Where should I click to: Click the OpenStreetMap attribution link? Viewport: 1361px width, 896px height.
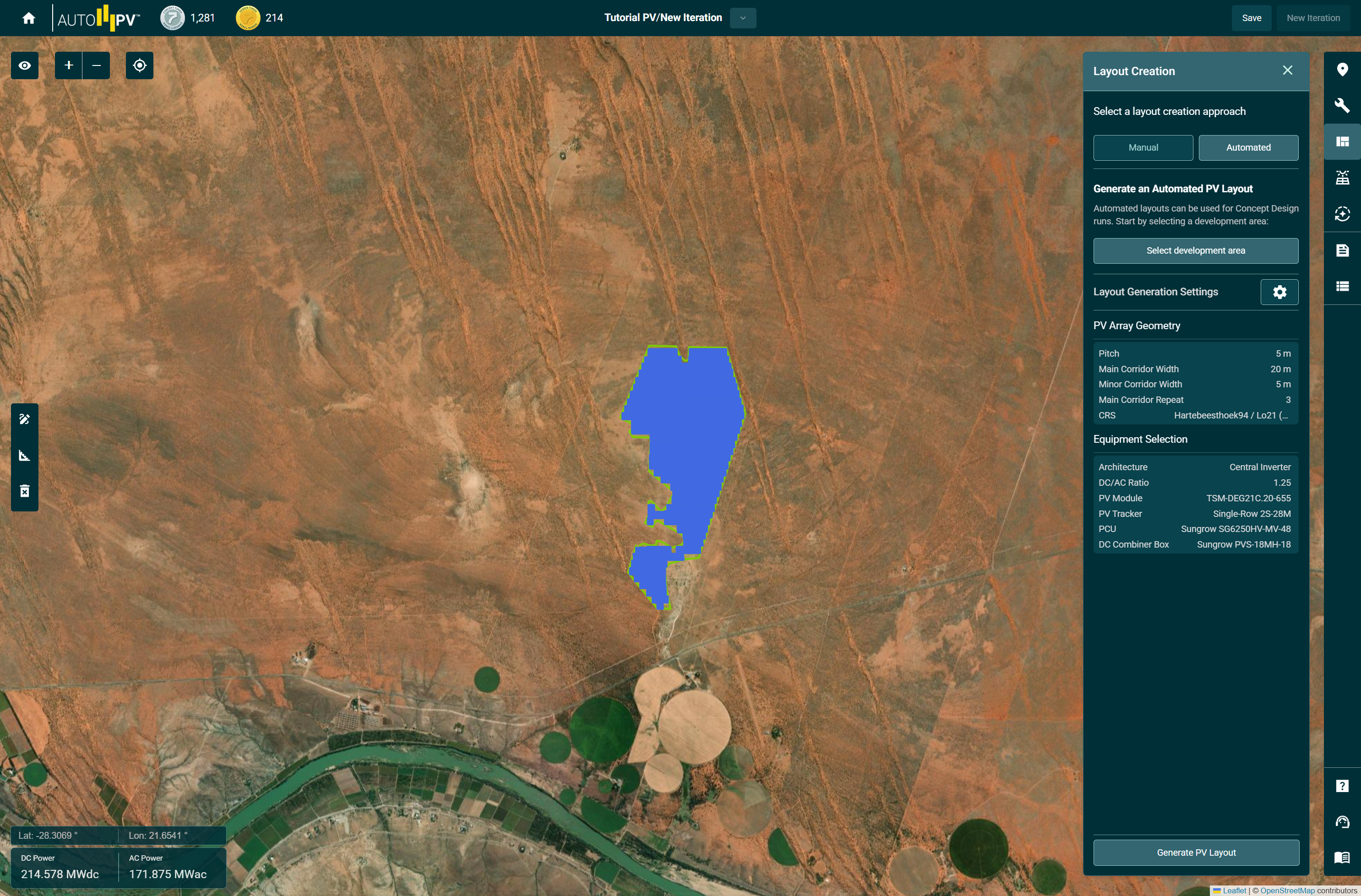[1287, 891]
